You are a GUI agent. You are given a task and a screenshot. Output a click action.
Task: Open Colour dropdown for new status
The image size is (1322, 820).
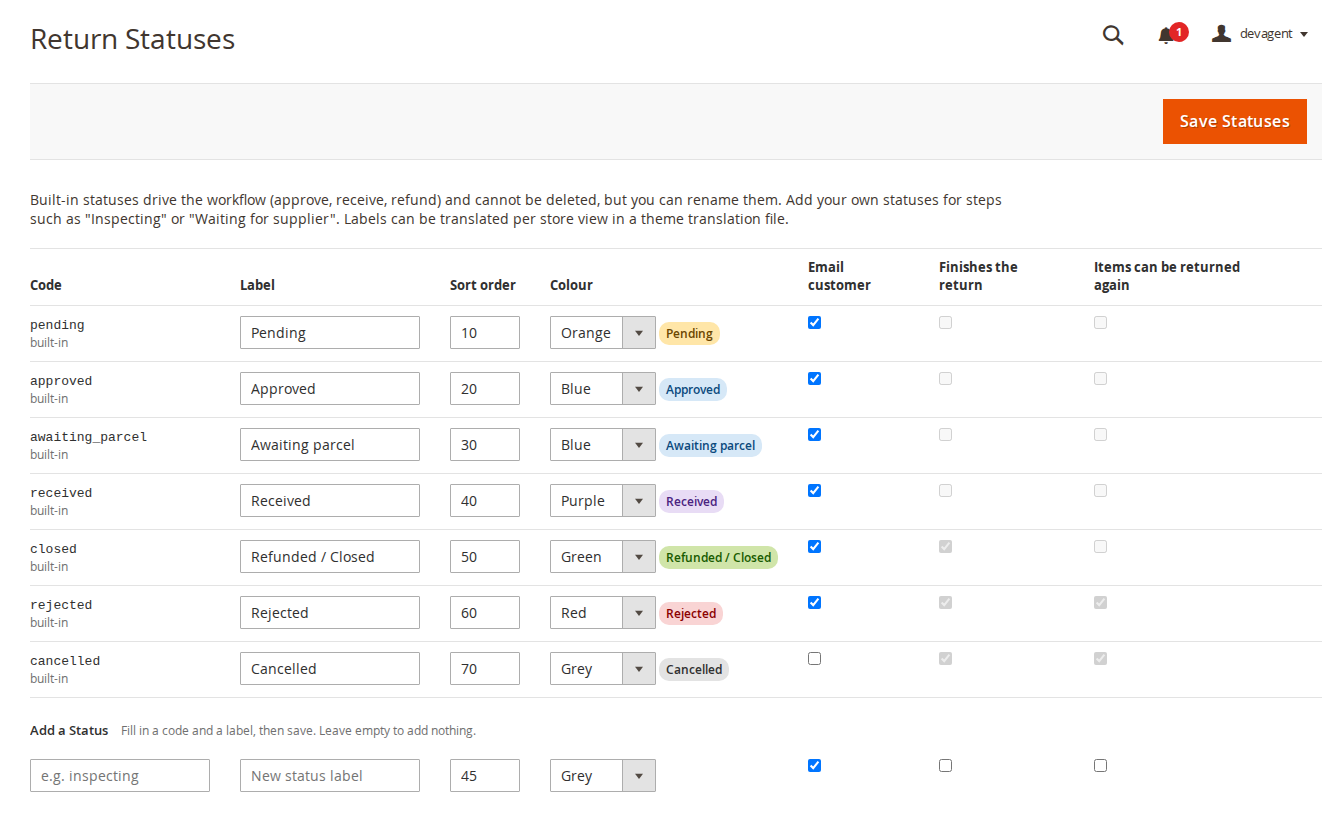pos(603,776)
